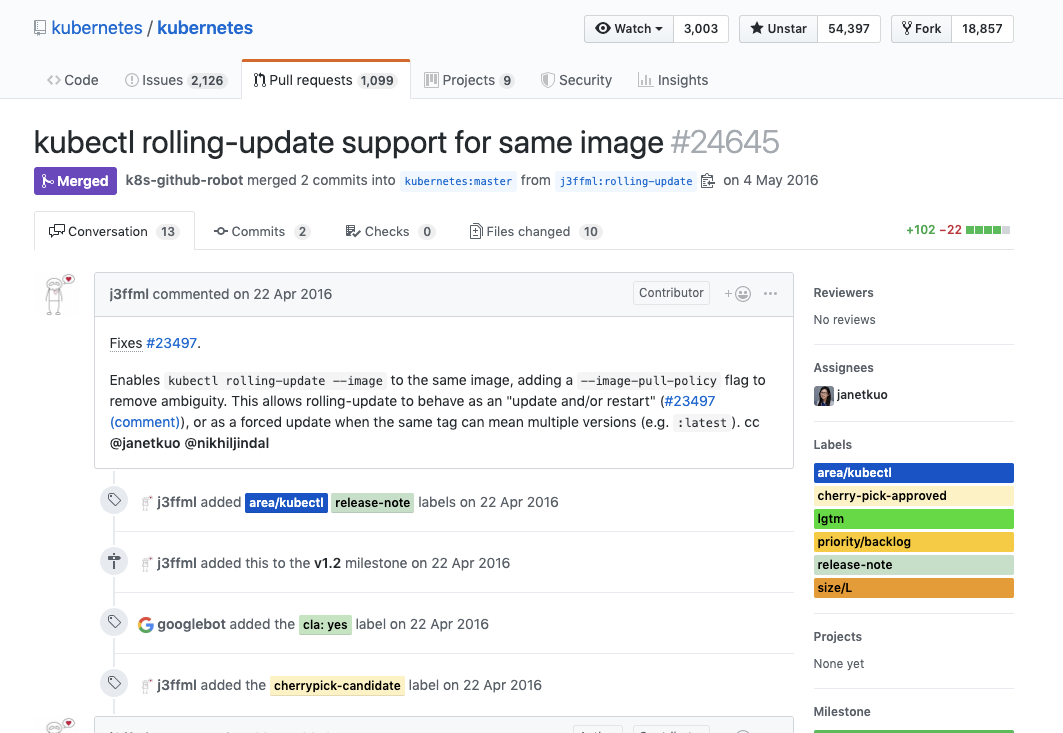Click j3ffml author name in comment header
This screenshot has height=733, width=1063.
tap(129, 294)
